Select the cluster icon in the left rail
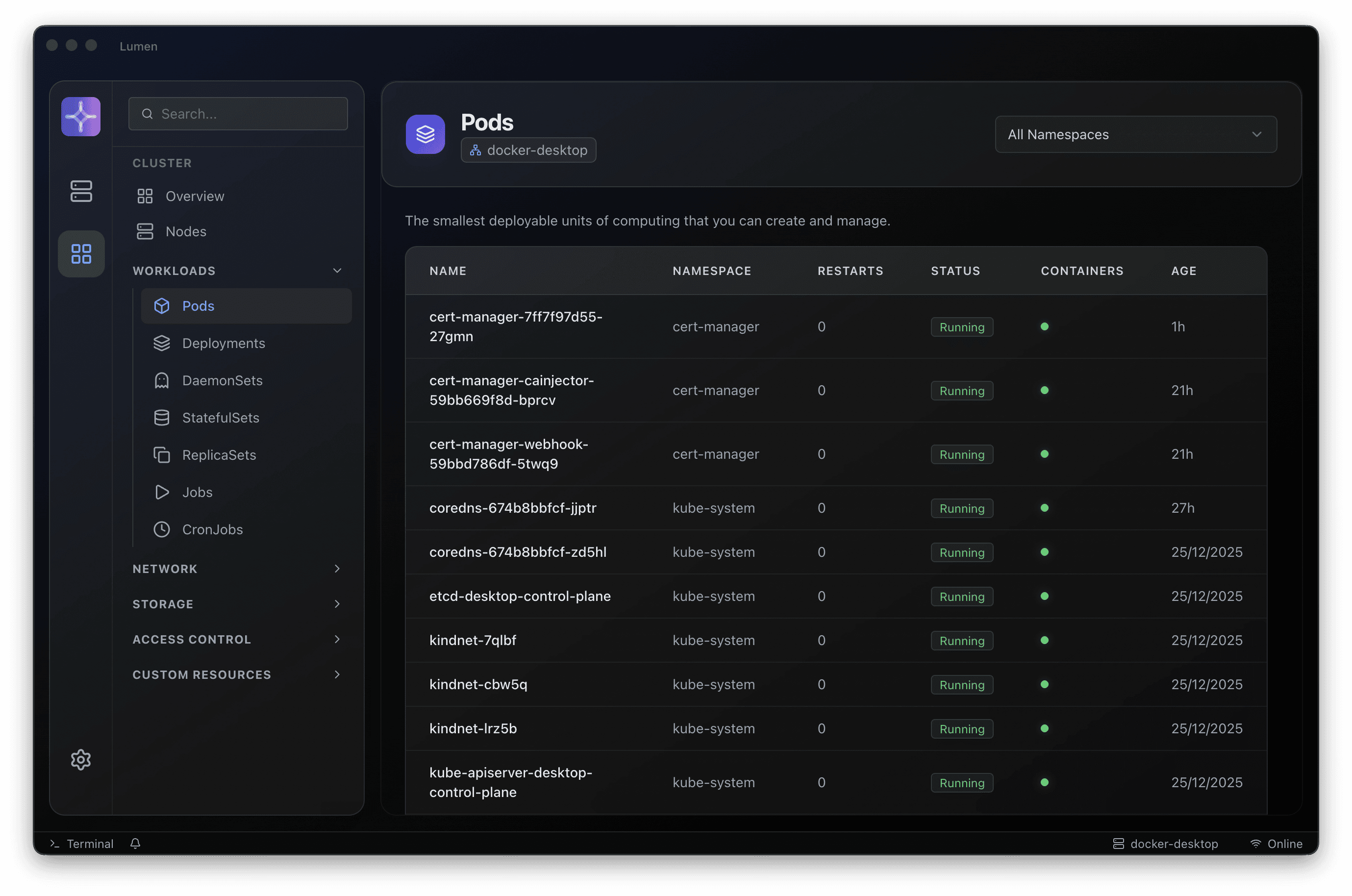The height and width of the screenshot is (896, 1352). 81,192
